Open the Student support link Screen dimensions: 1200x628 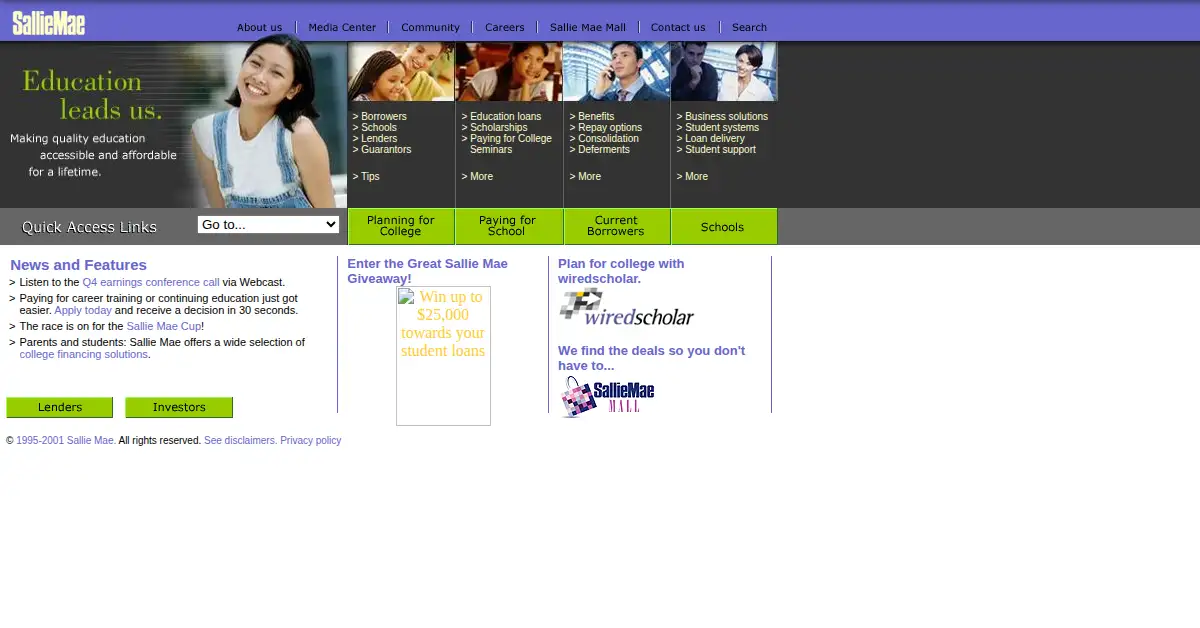click(721, 150)
